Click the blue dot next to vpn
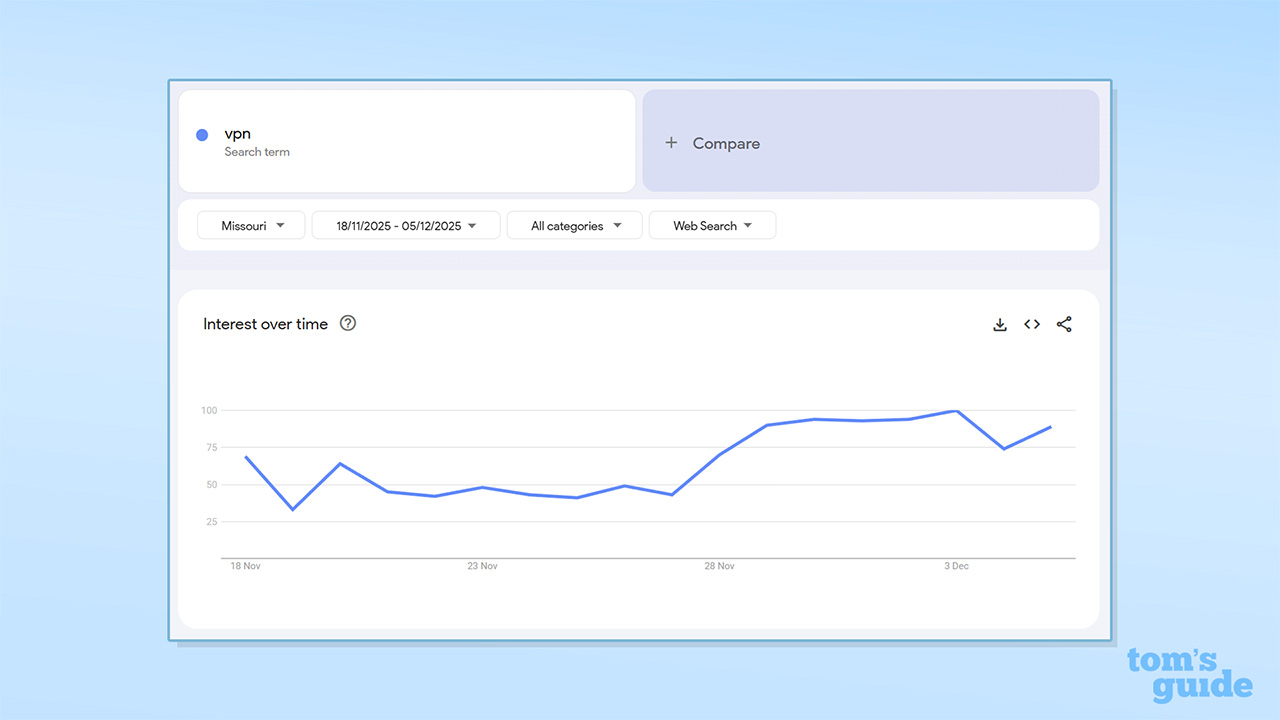 click(x=201, y=134)
